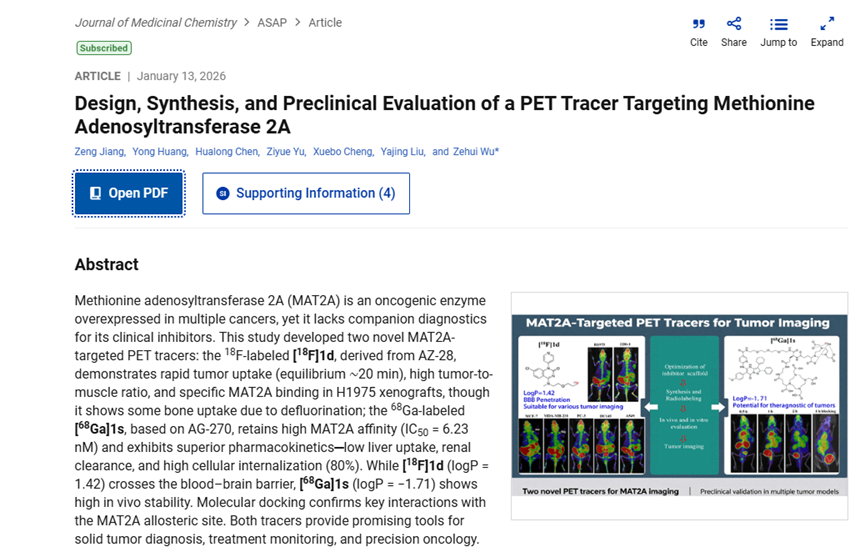
Task: Click the Article breadcrumb item
Action: [325, 22]
